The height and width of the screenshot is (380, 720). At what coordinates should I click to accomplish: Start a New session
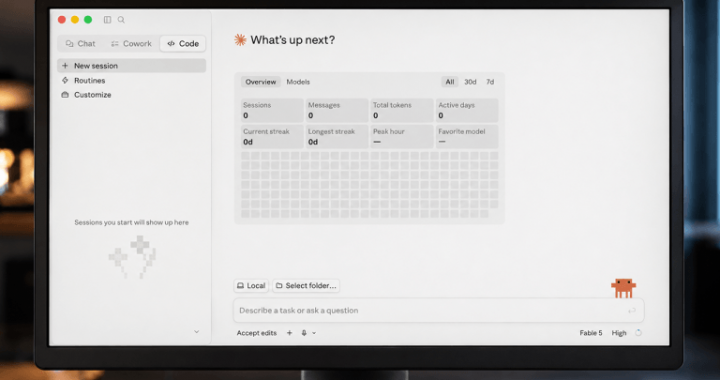click(x=131, y=66)
